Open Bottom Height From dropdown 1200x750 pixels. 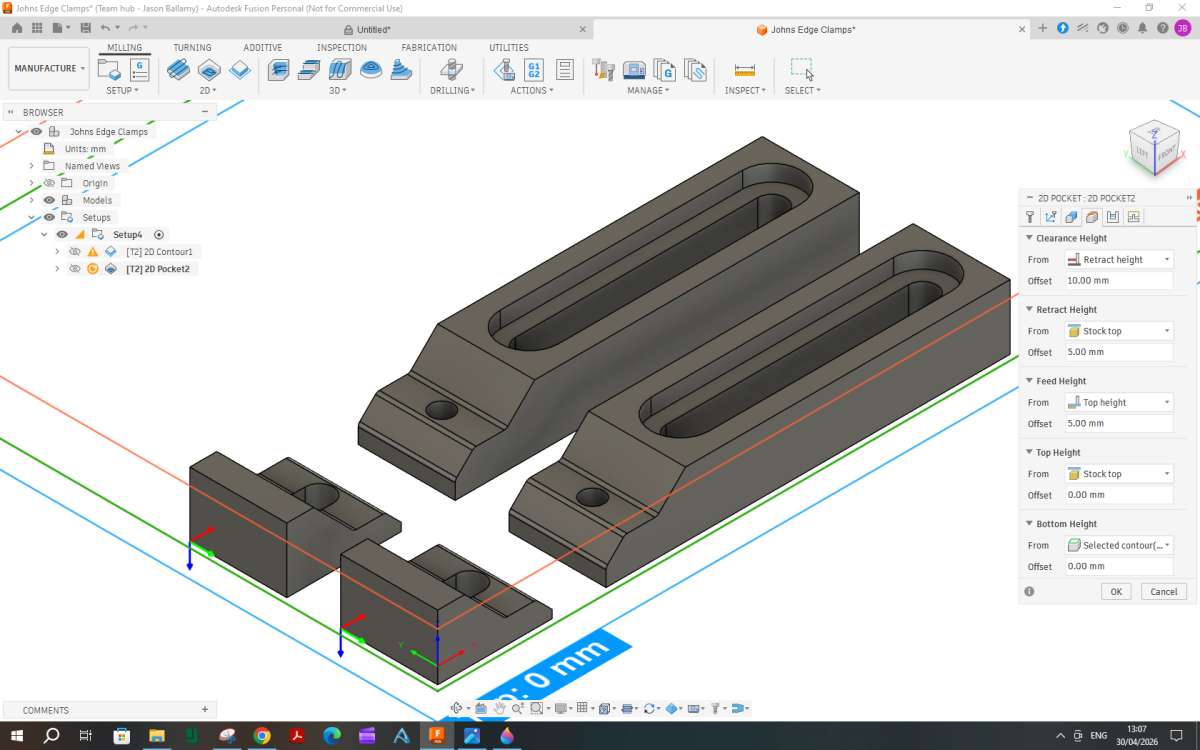(1118, 545)
